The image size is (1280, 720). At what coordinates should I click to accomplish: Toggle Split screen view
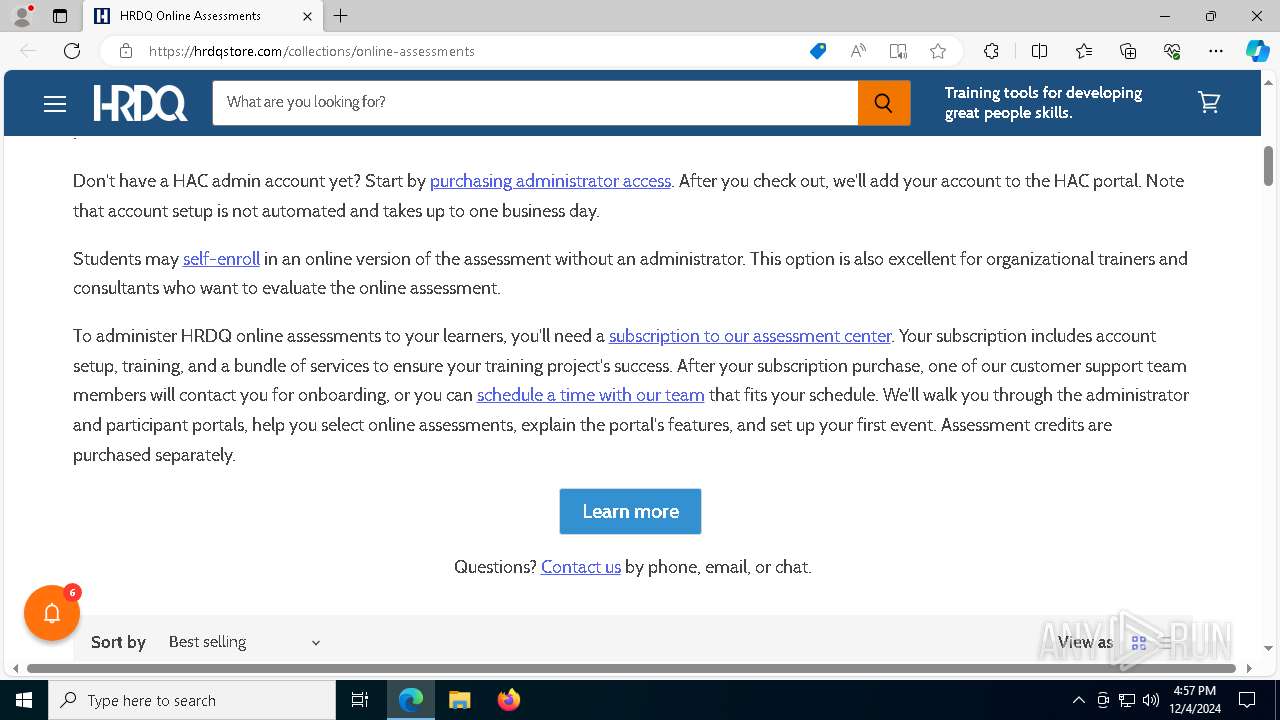click(x=1039, y=51)
